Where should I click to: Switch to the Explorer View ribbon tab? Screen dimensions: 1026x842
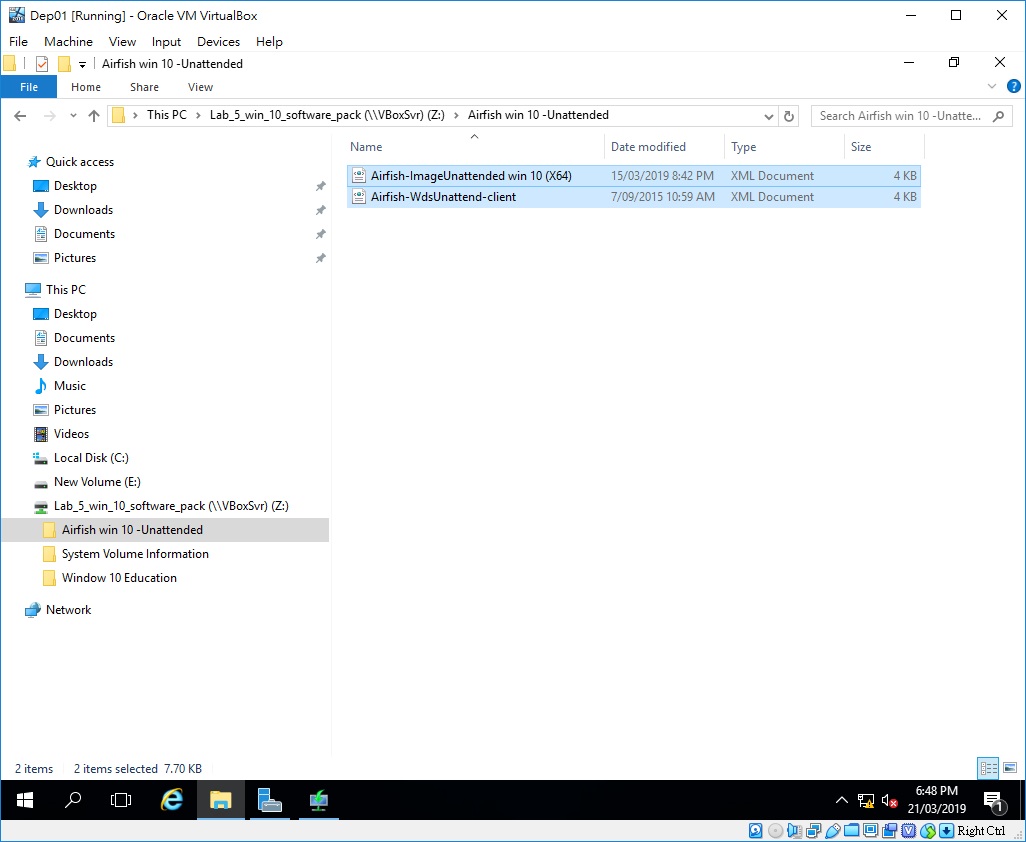click(x=200, y=87)
